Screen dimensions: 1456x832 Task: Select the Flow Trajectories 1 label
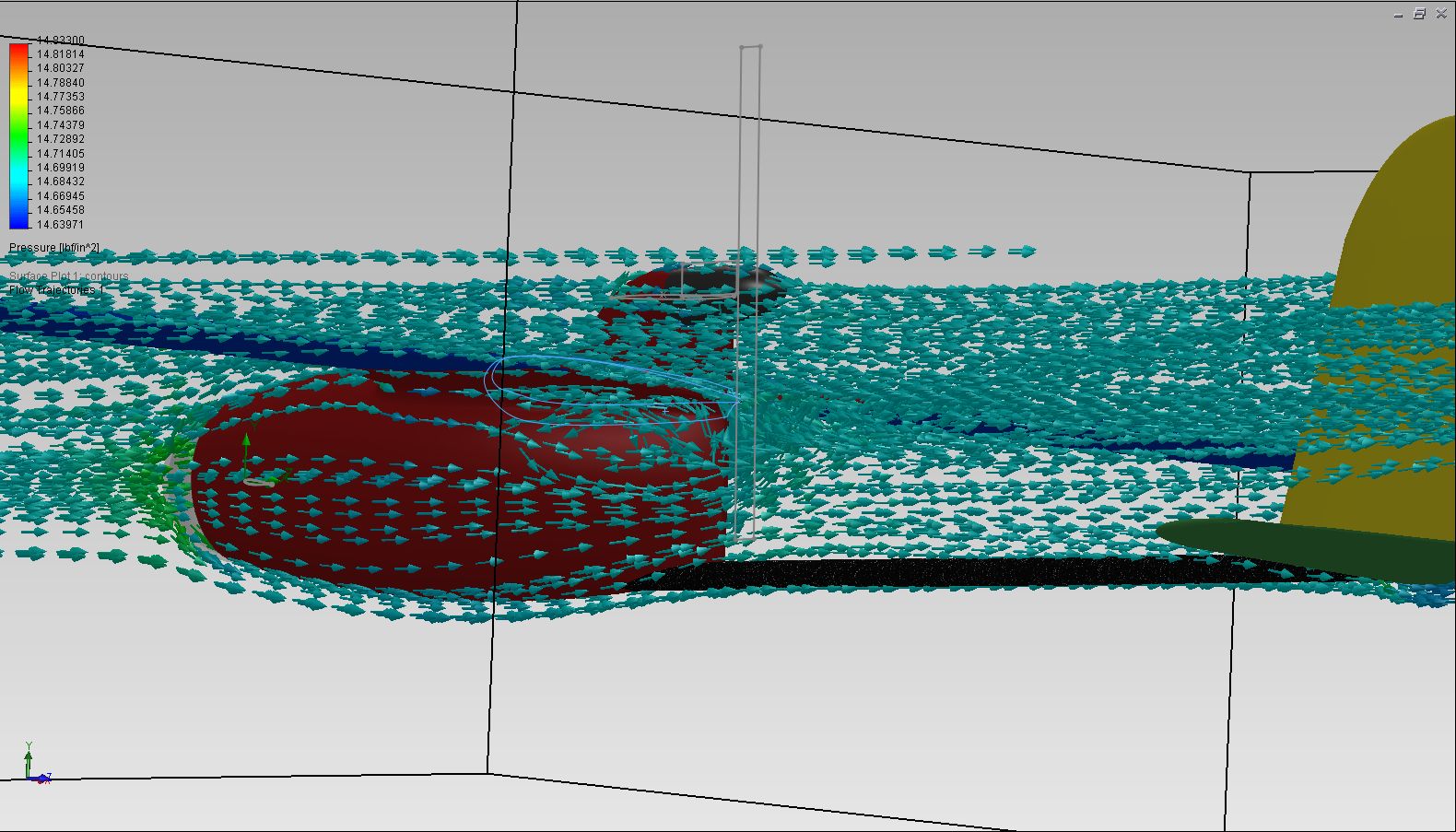(x=56, y=290)
